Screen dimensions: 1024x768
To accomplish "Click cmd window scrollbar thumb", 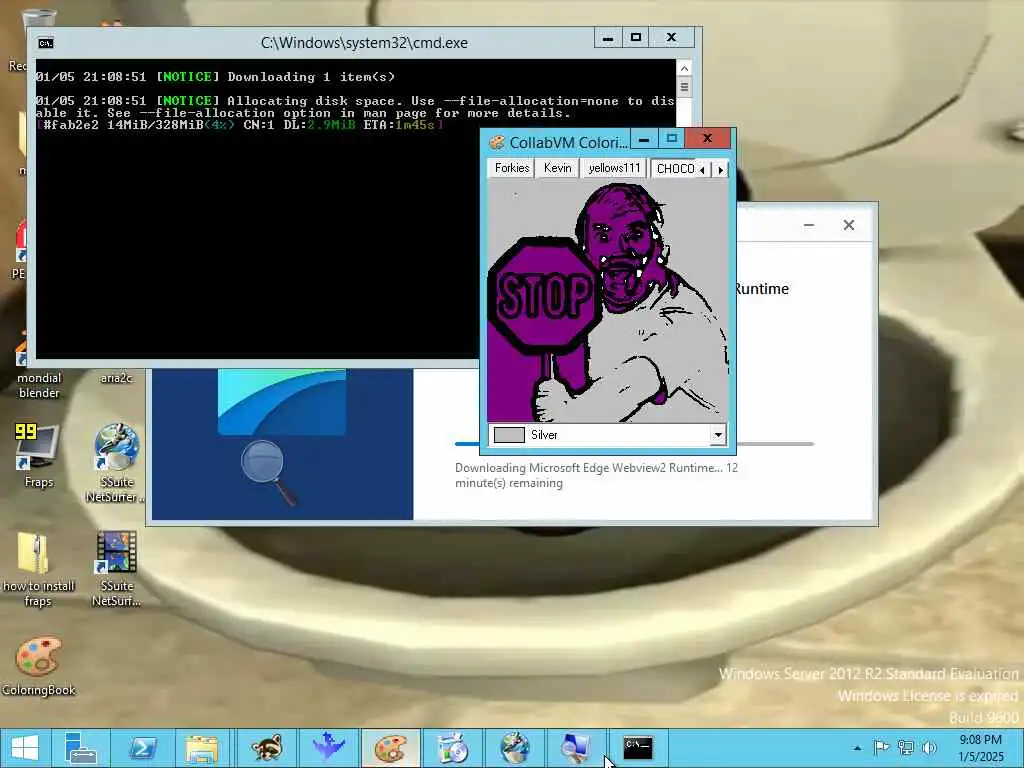I will coord(684,87).
